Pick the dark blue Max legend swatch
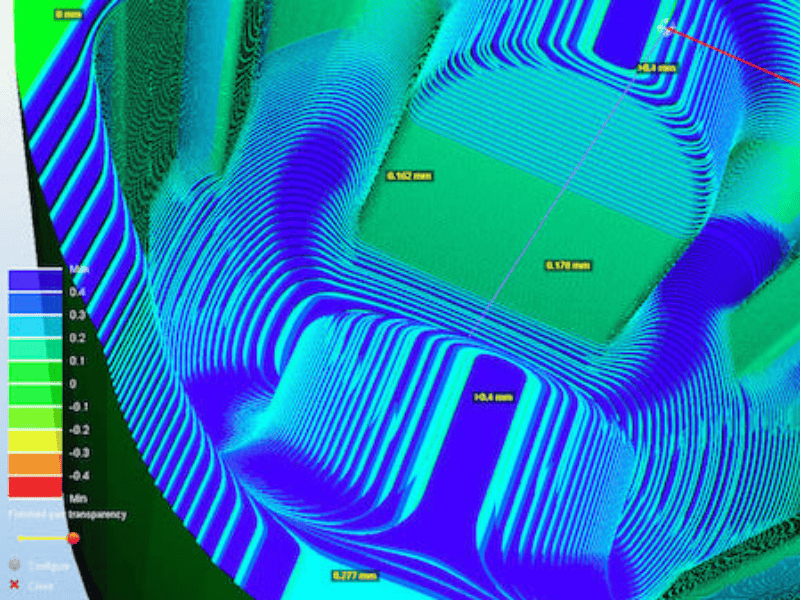Screen dimensions: 800x600 tap(35, 280)
